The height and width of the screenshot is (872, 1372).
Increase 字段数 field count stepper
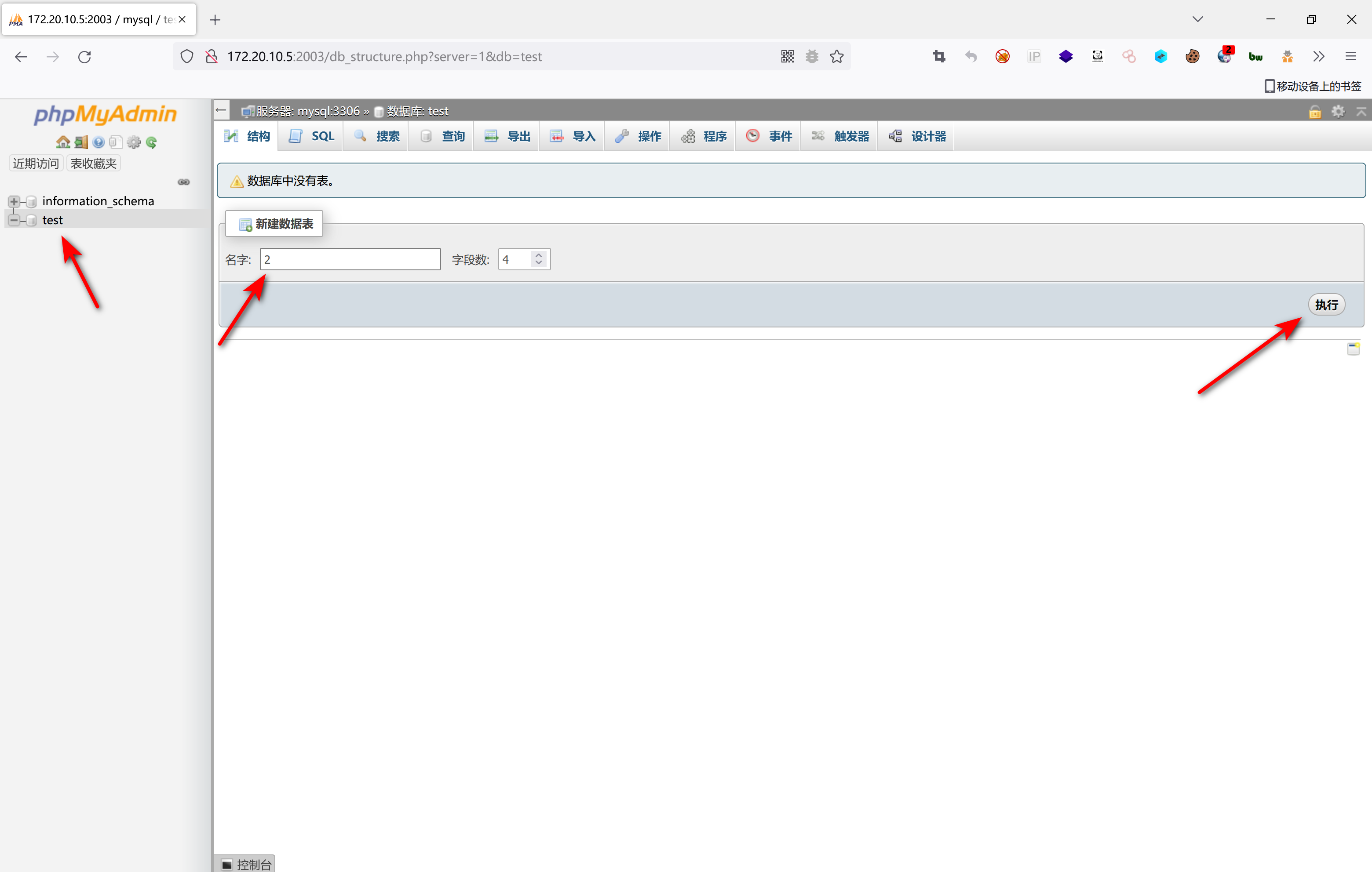coord(538,255)
